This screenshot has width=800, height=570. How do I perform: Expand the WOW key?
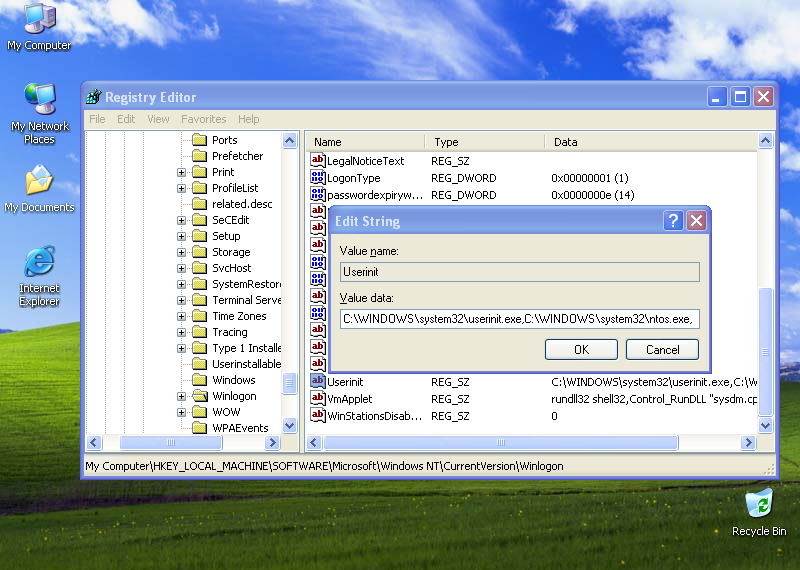tap(181, 412)
